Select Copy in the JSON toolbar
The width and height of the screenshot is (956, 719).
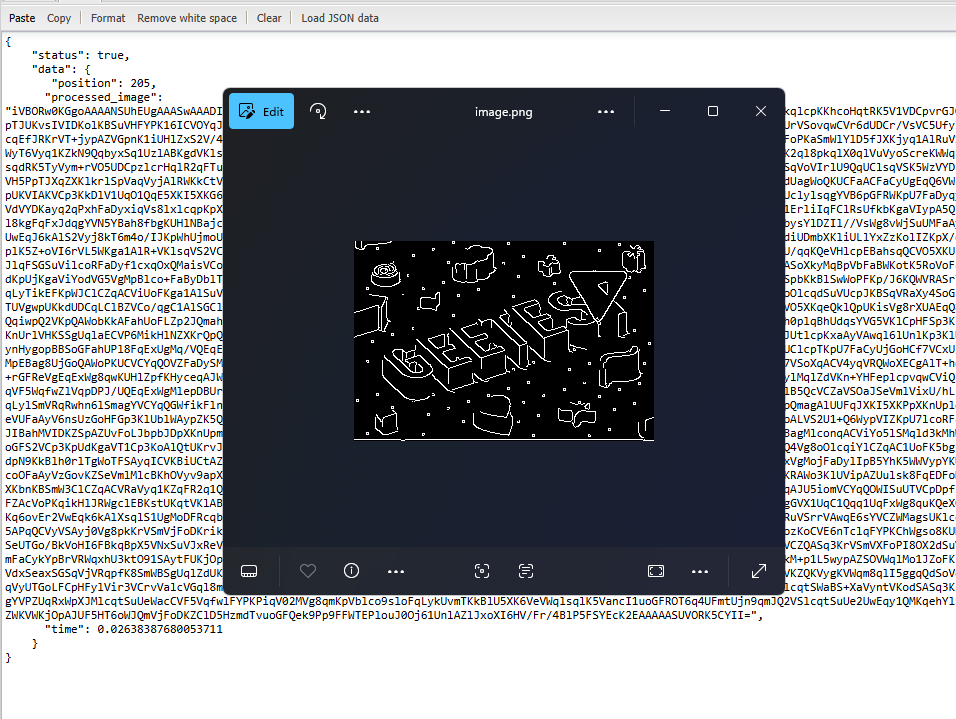[x=58, y=17]
